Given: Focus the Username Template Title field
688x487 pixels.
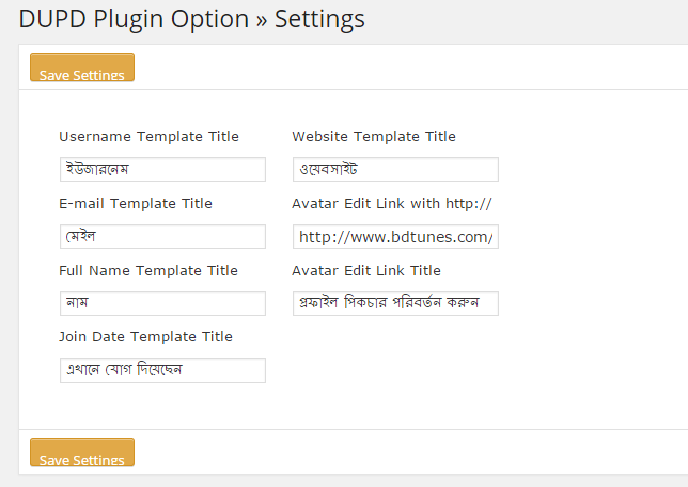Looking at the screenshot, I should click(x=162, y=169).
